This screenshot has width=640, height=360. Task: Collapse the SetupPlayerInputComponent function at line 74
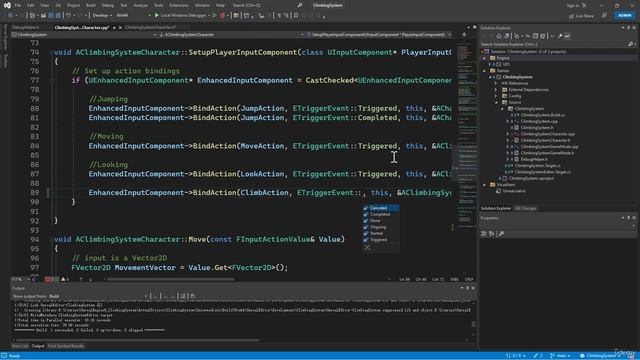[x=51, y=52]
